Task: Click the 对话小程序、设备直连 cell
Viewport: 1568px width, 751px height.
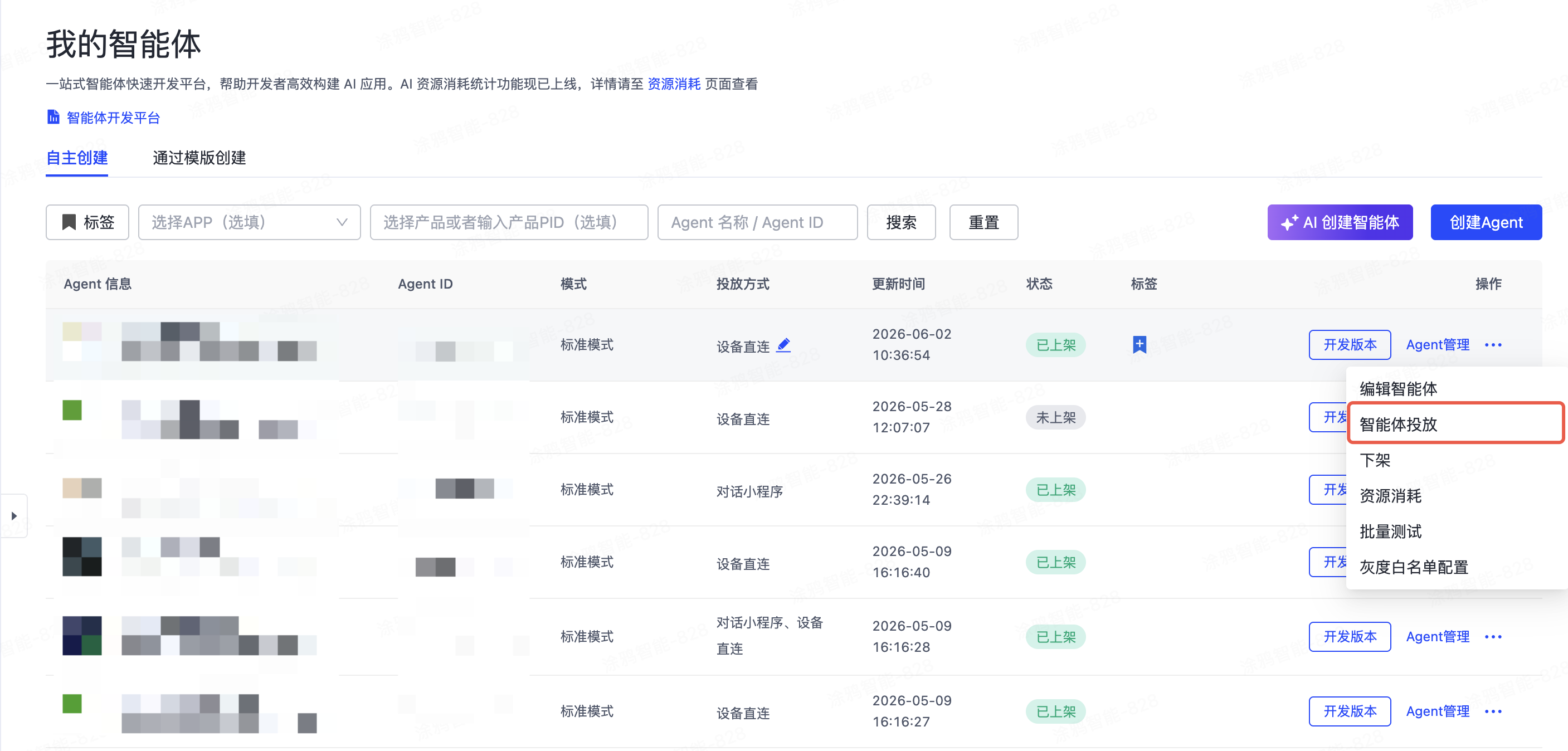Action: [770, 635]
